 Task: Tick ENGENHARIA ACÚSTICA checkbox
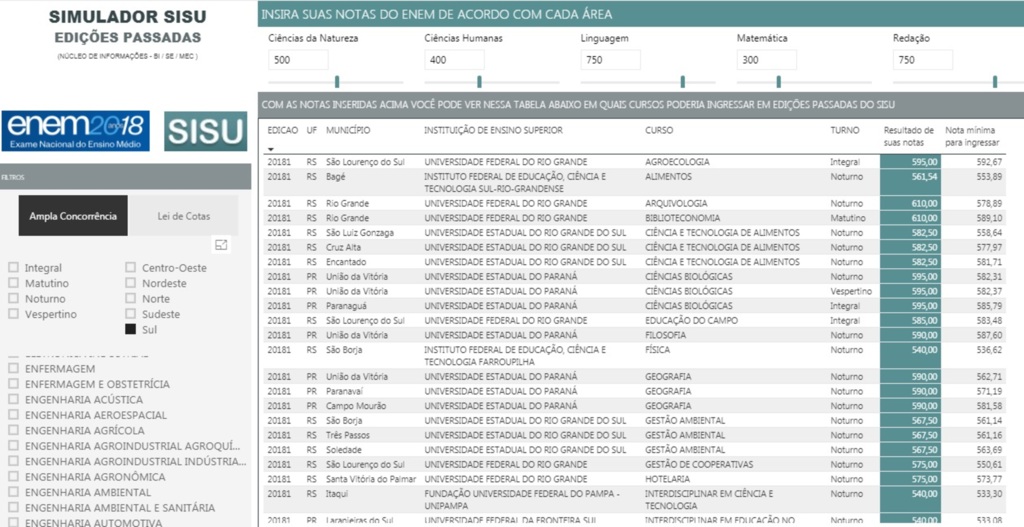[13, 400]
